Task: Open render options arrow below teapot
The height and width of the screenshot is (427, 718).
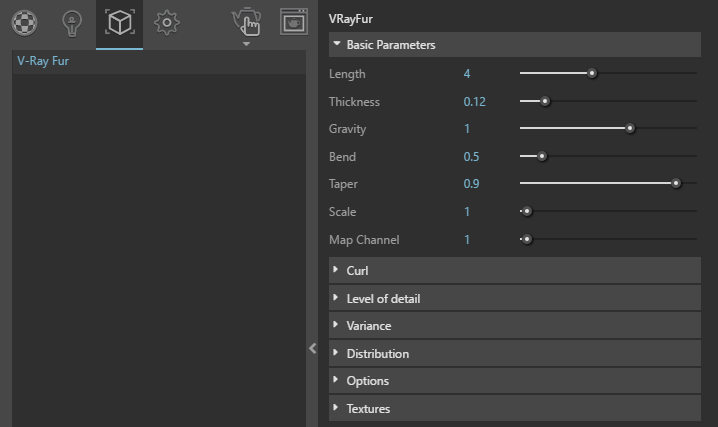Action: [246, 44]
